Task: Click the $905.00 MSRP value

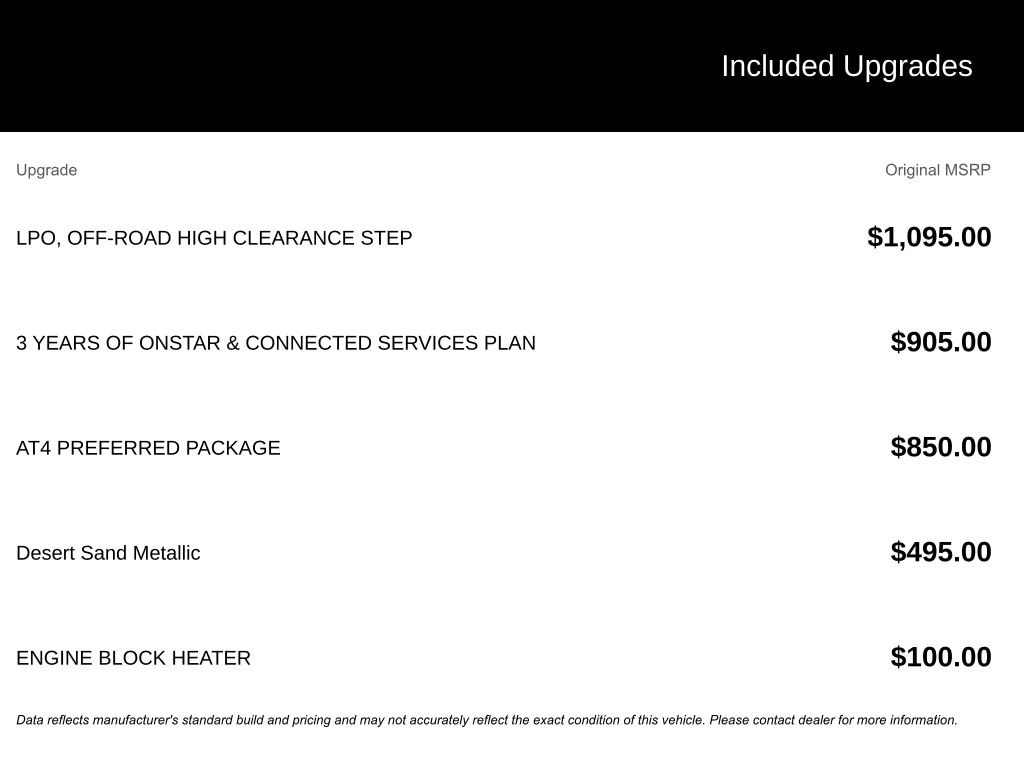Action: pos(941,342)
